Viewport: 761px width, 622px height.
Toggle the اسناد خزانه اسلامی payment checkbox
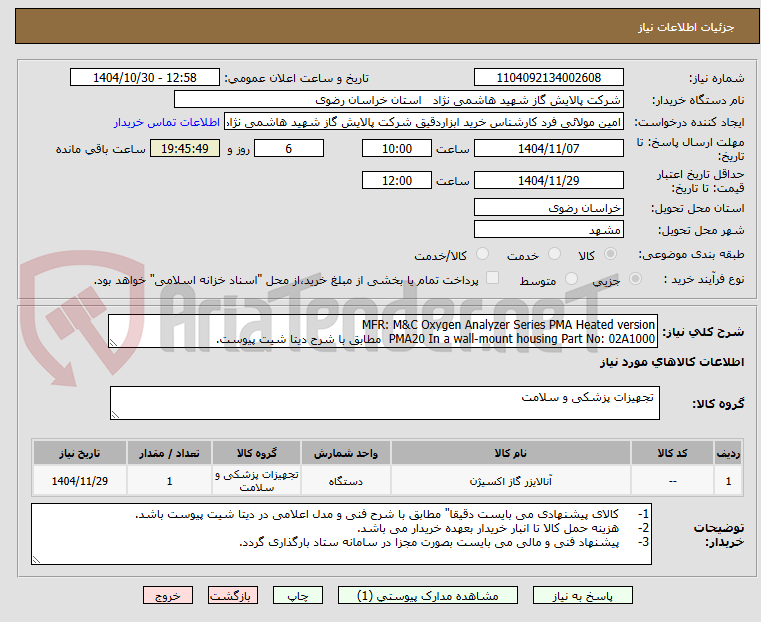coord(492,278)
